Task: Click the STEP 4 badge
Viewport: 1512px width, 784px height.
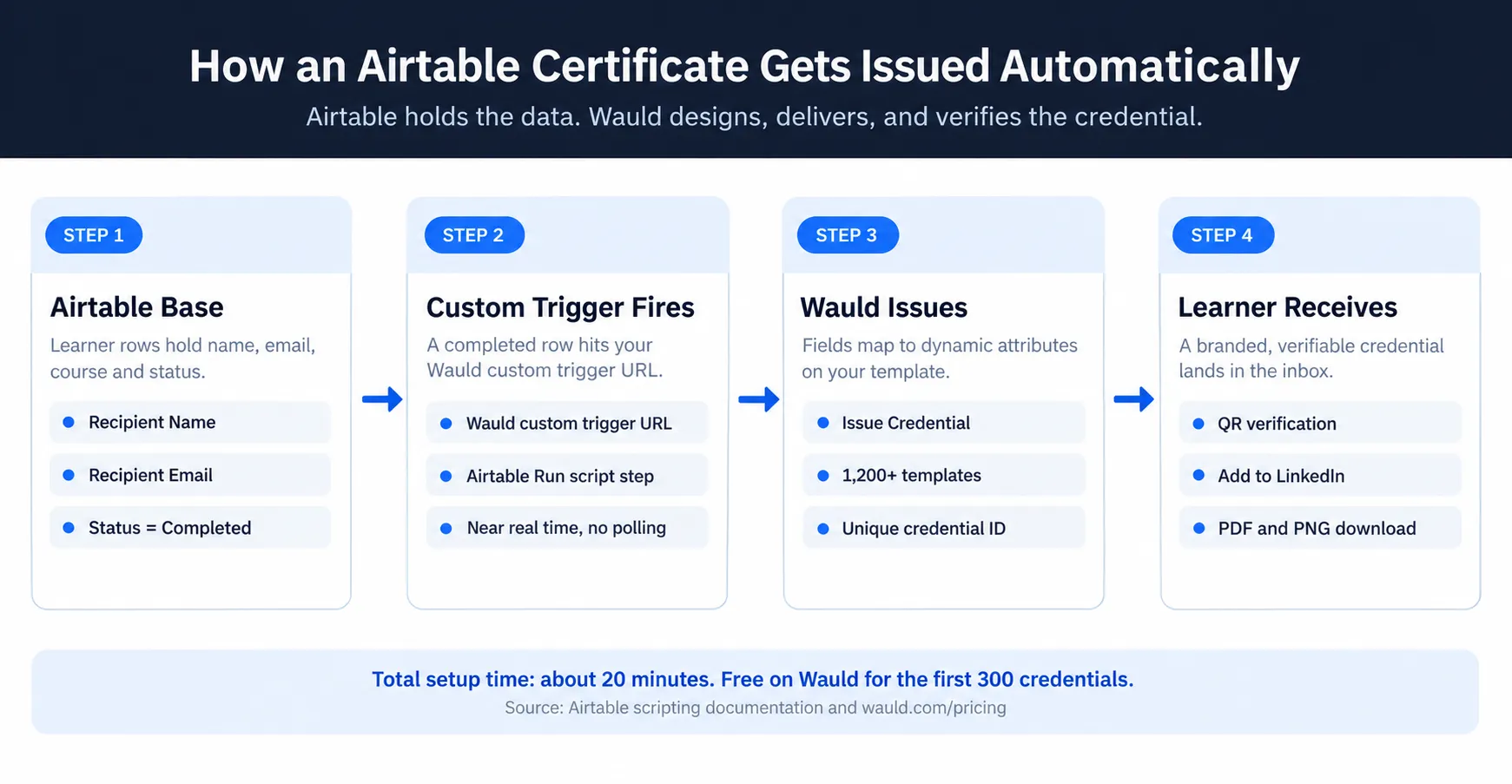Action: coord(1223,235)
